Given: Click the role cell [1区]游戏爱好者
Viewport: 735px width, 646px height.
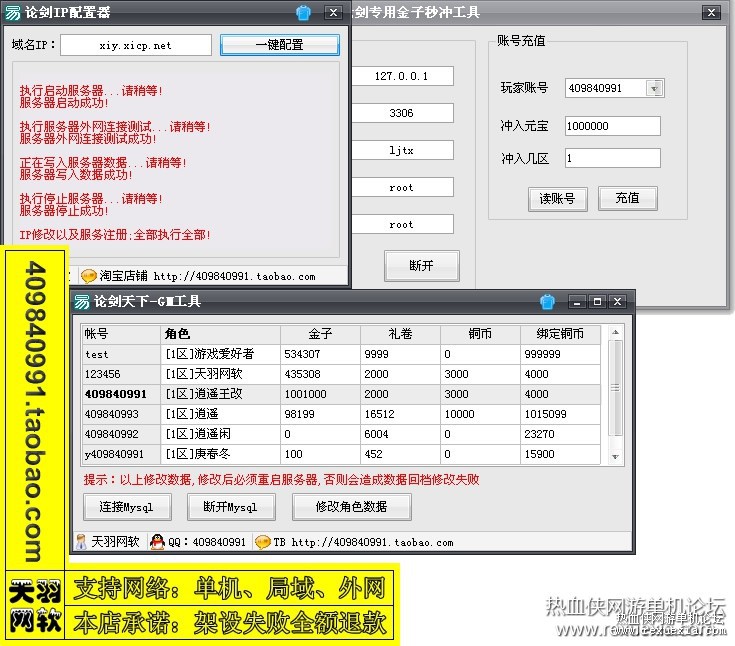Looking at the screenshot, I should coord(221,354).
